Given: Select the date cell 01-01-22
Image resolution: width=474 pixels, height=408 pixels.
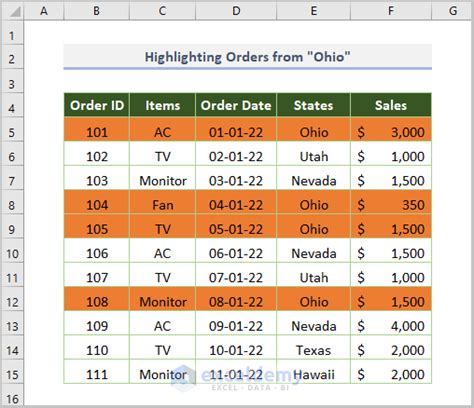Looking at the screenshot, I should tap(236, 129).
